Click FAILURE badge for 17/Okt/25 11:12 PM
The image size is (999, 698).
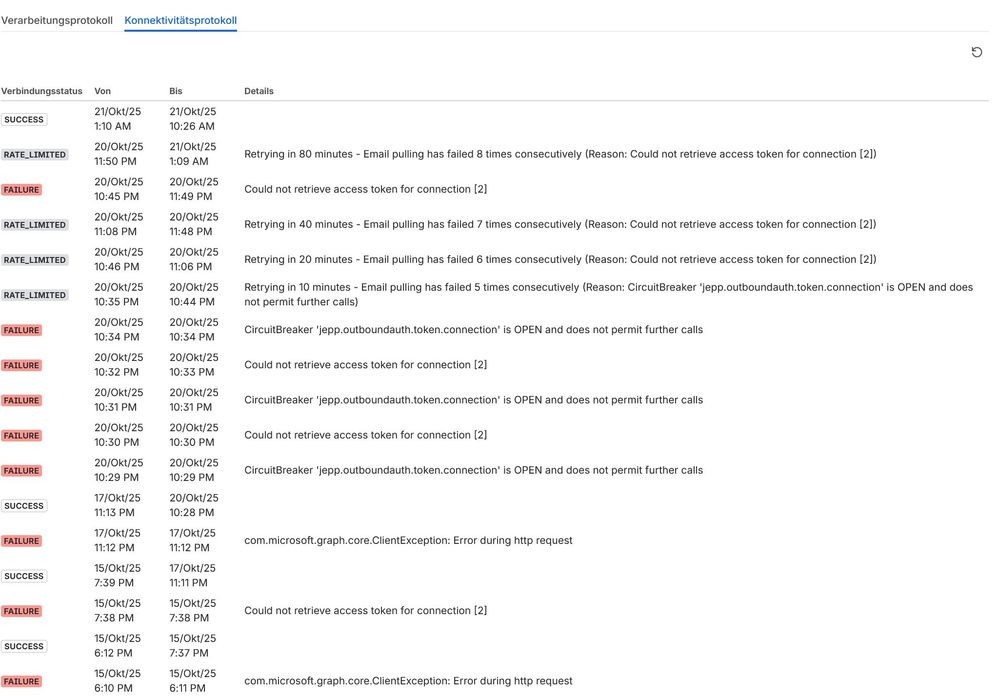(x=22, y=541)
